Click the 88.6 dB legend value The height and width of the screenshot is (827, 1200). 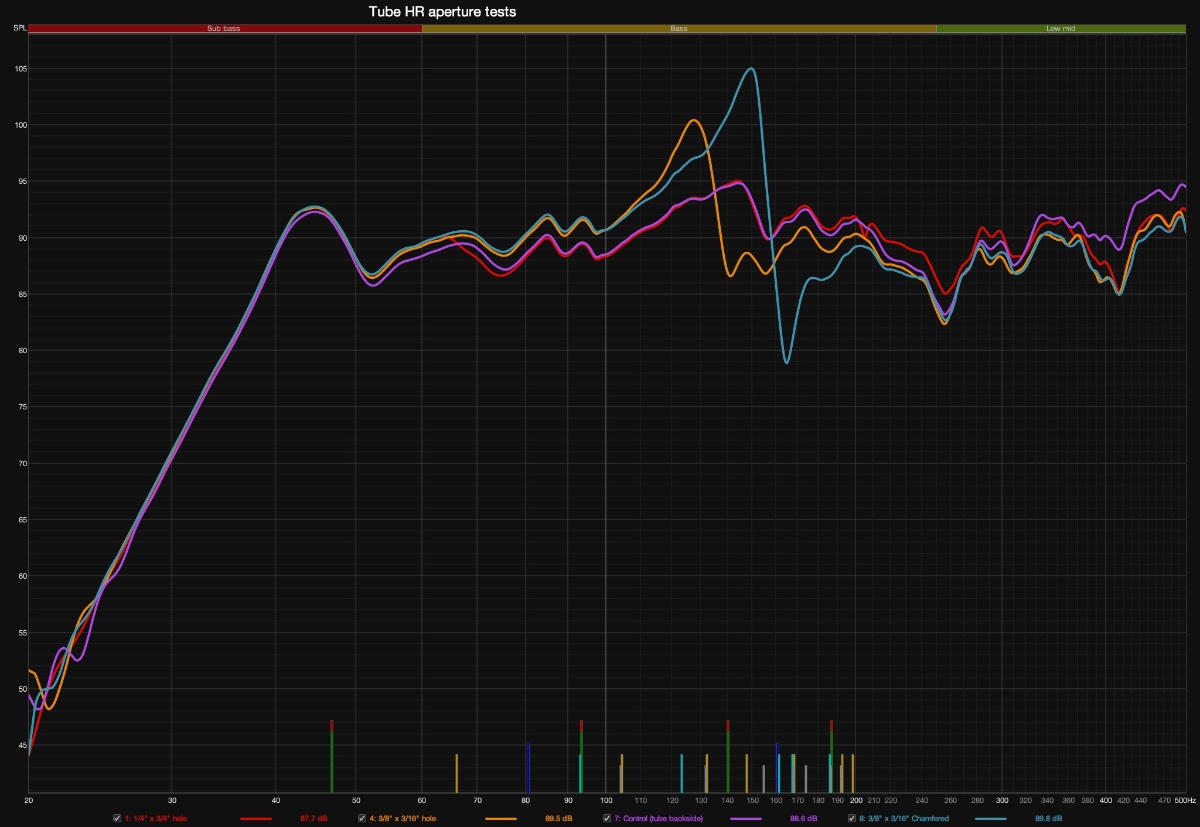(803, 818)
